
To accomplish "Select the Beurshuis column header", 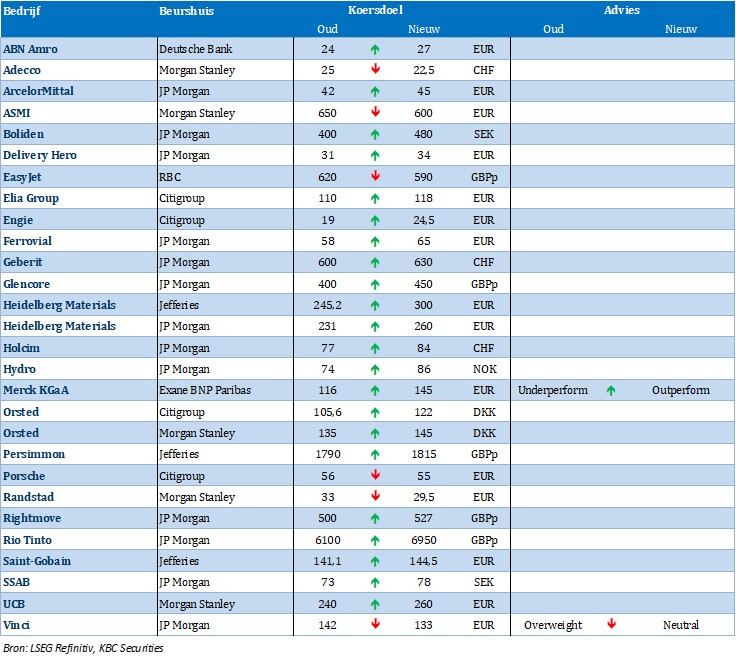I will click(186, 10).
